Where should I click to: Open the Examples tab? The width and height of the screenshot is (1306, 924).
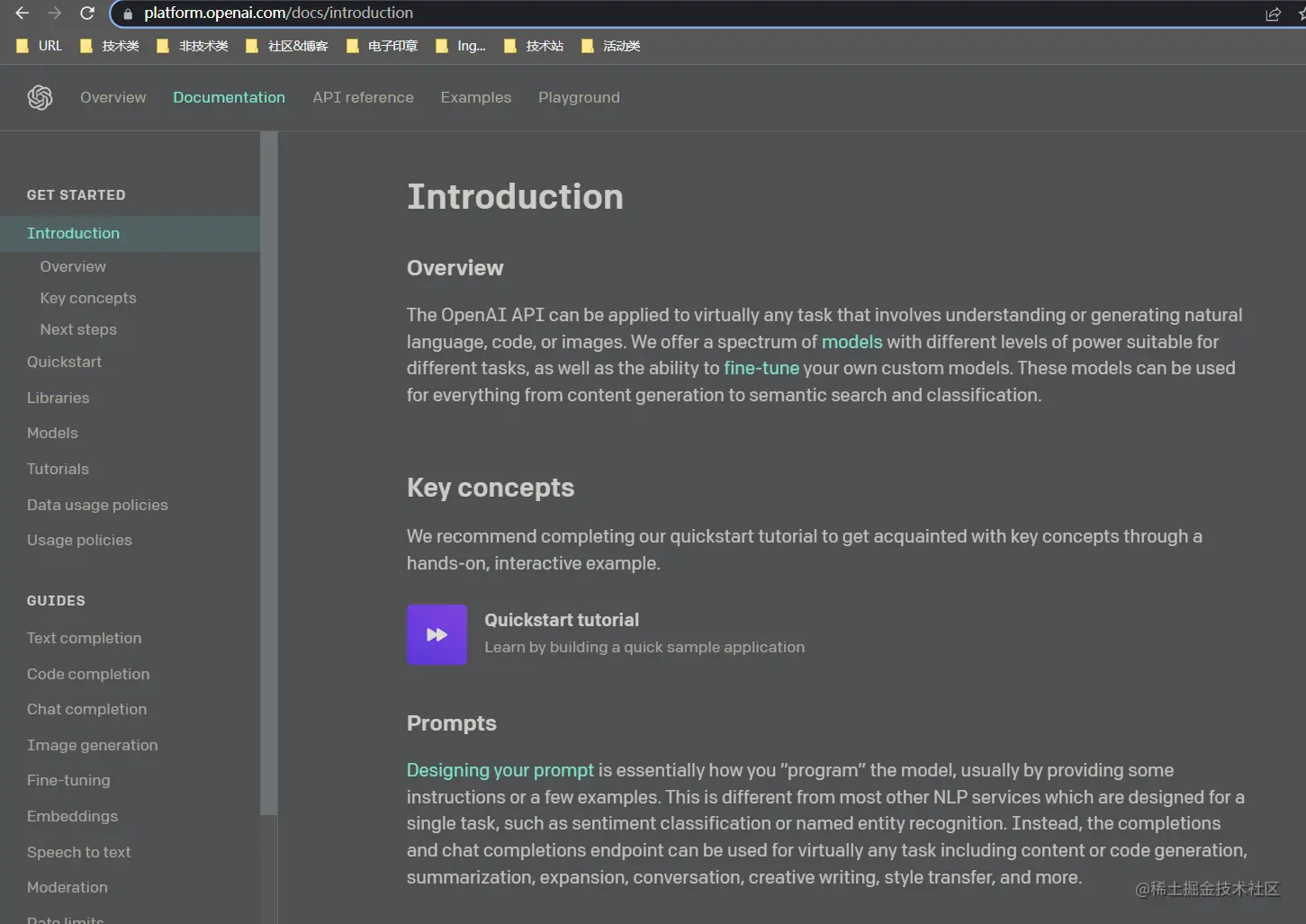coord(475,97)
